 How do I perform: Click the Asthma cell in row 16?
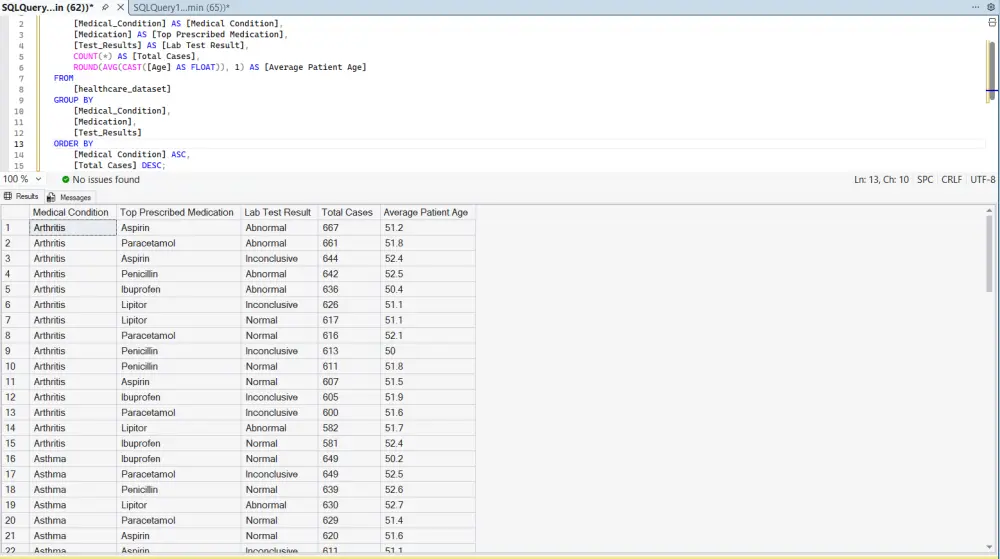[x=73, y=459]
